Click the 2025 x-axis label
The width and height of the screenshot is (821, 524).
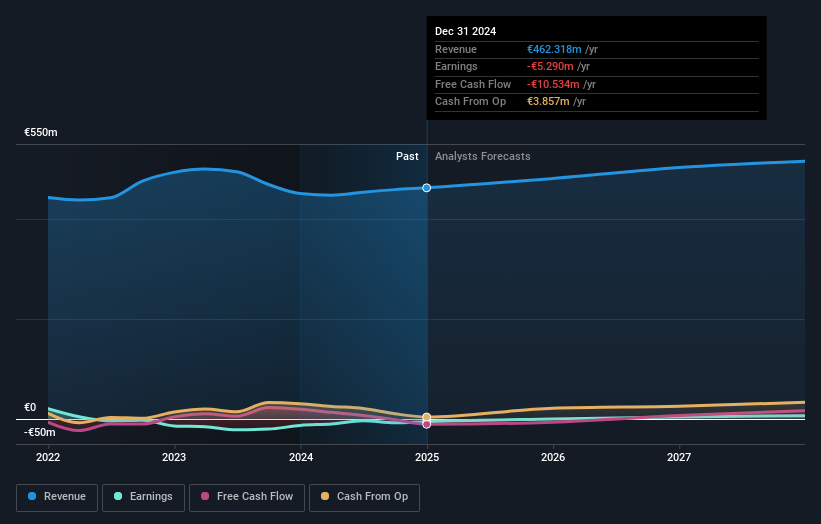click(427, 457)
